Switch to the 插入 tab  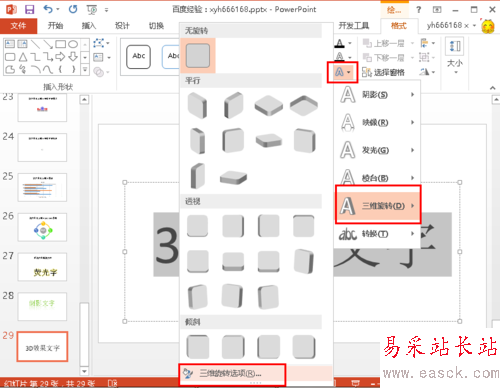(89, 26)
